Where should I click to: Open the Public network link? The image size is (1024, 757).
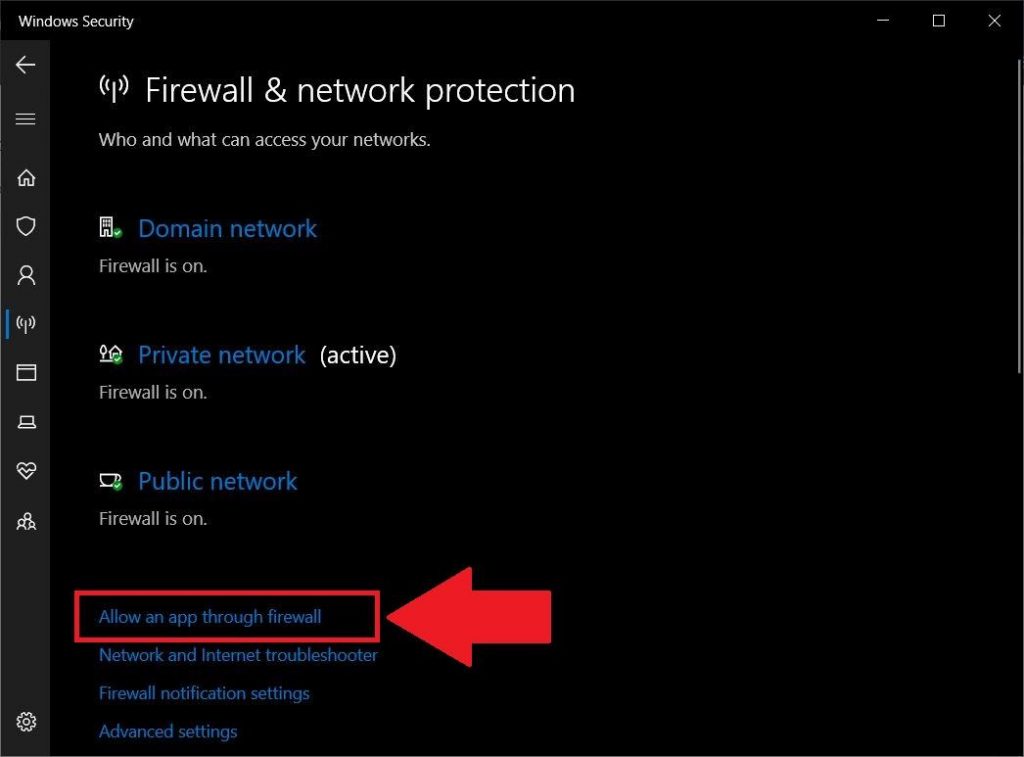(217, 481)
